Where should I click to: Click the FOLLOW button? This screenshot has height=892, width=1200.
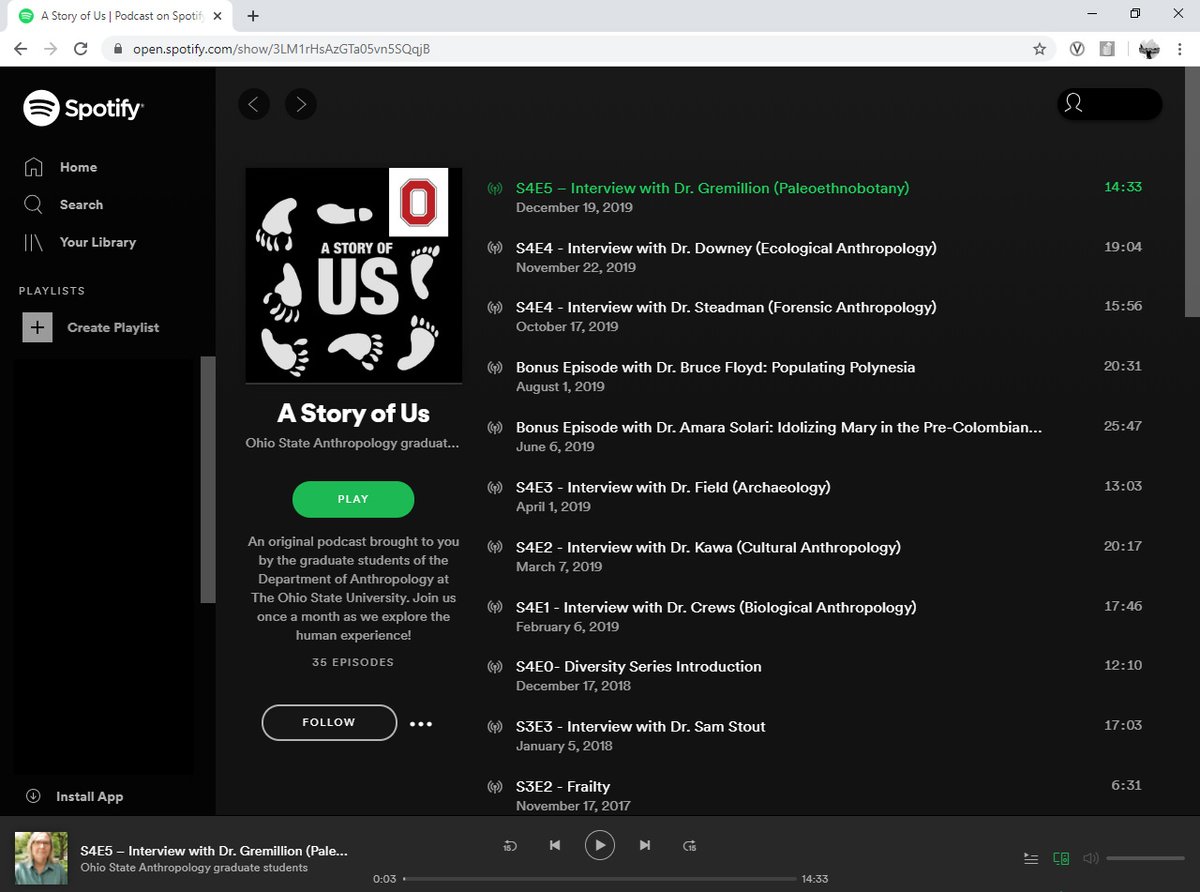click(x=329, y=722)
